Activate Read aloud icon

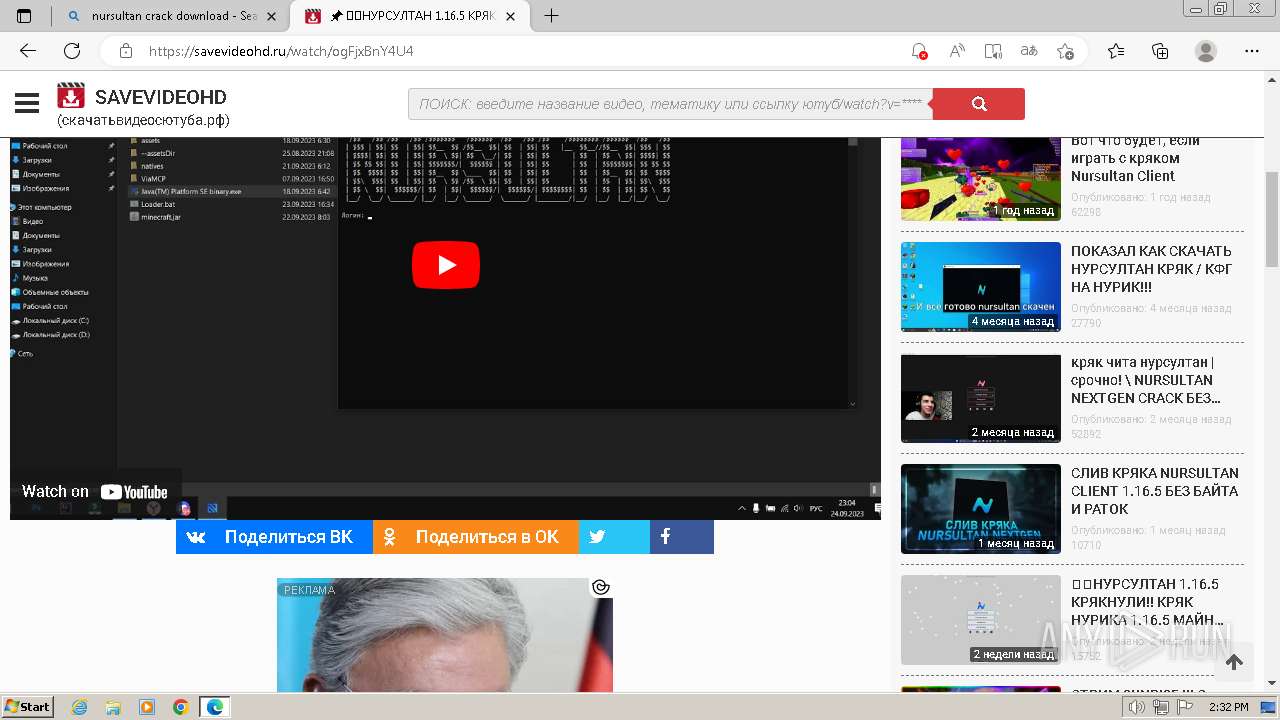coord(957,51)
